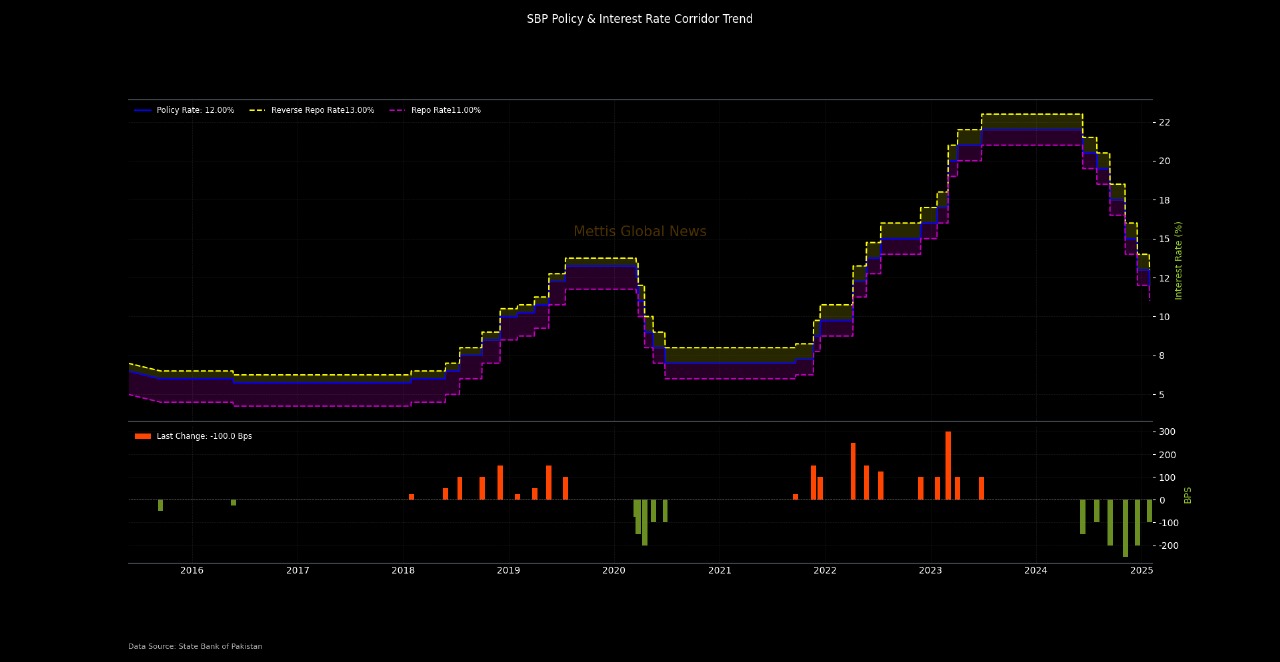
Task: Click the deepest green bar in late 2024
Action: coord(1125,528)
